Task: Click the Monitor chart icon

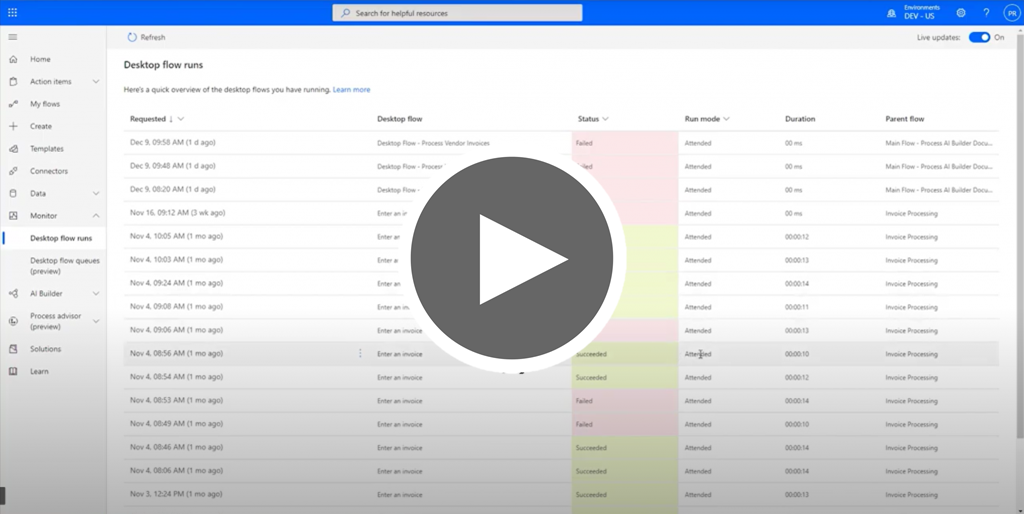Action: point(13,215)
